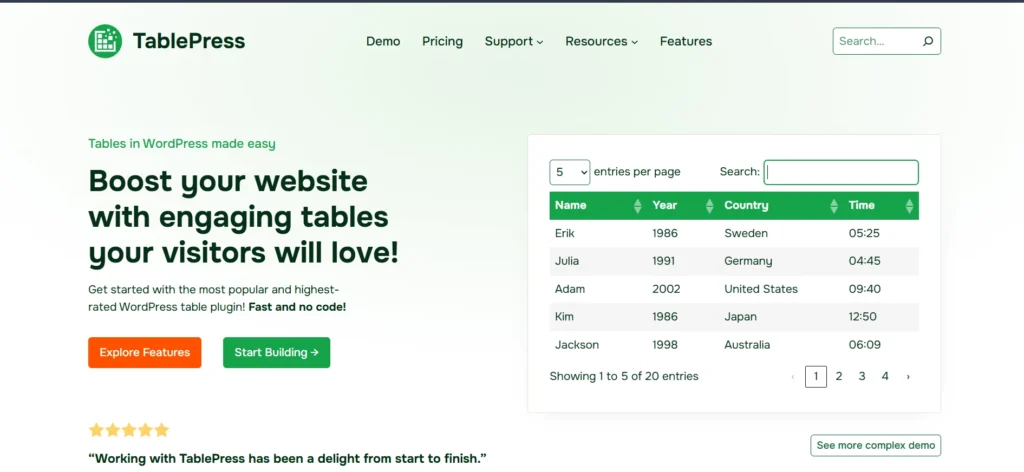Click the TablePress site title
Image resolution: width=1024 pixels, height=472 pixels.
click(189, 41)
